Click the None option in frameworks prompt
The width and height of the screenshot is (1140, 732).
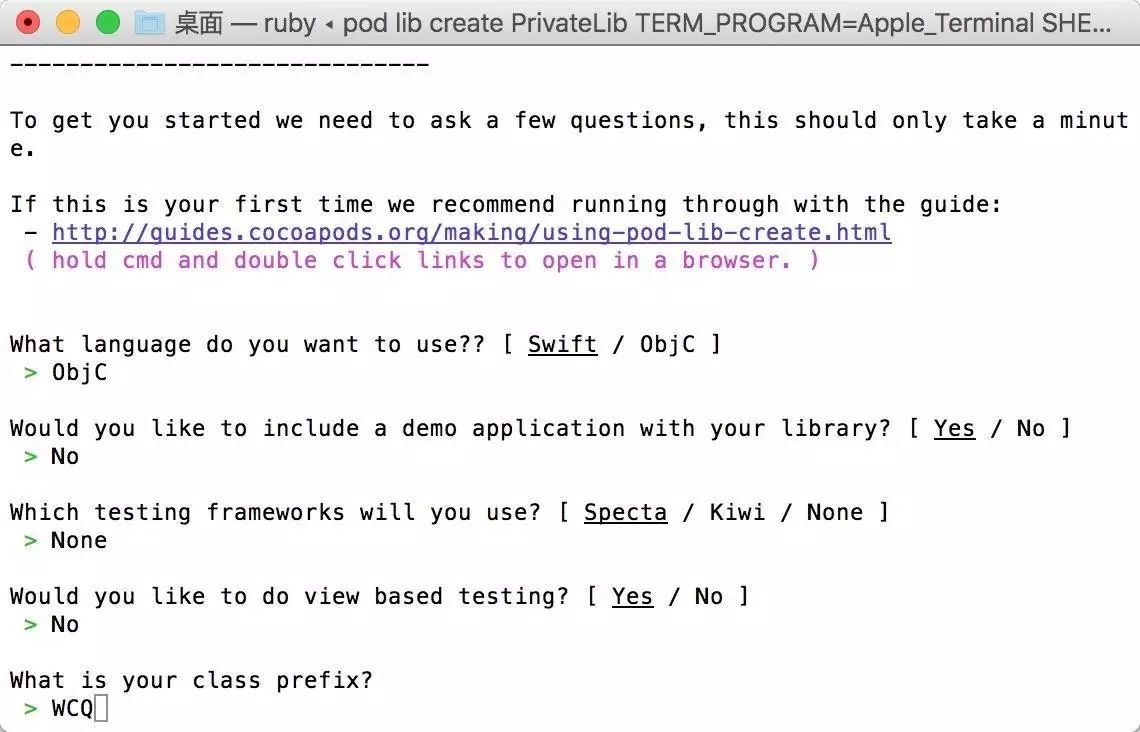835,512
